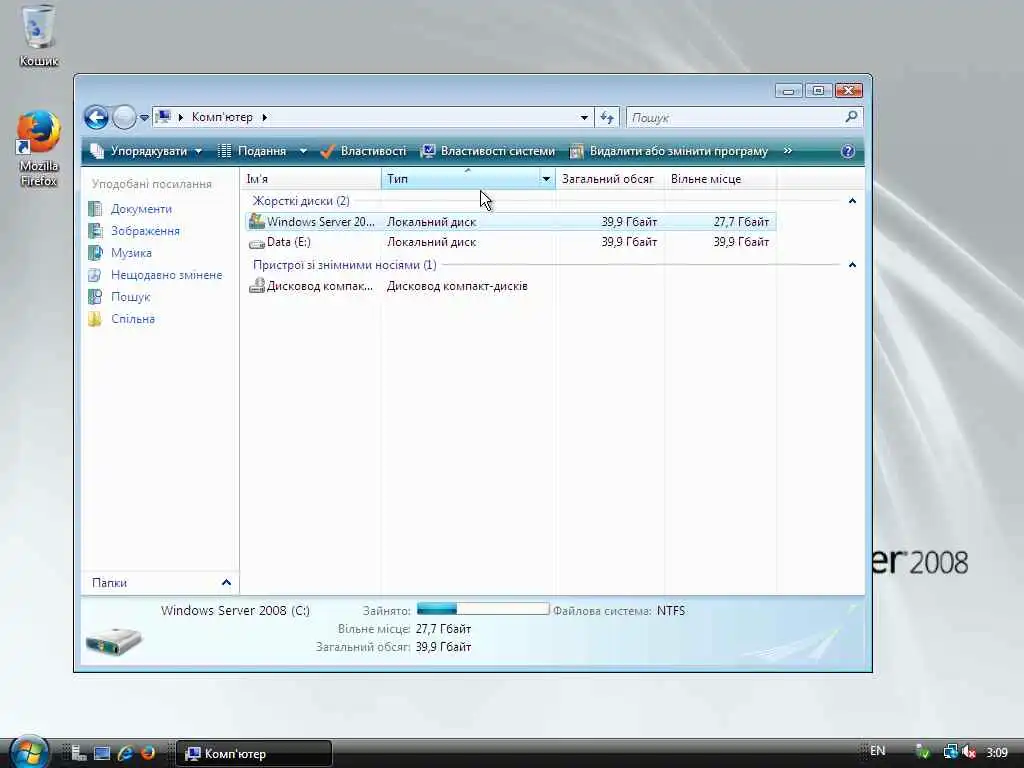This screenshot has width=1024, height=768.
Task: Click the large drive icon in details pane
Action: (x=114, y=640)
